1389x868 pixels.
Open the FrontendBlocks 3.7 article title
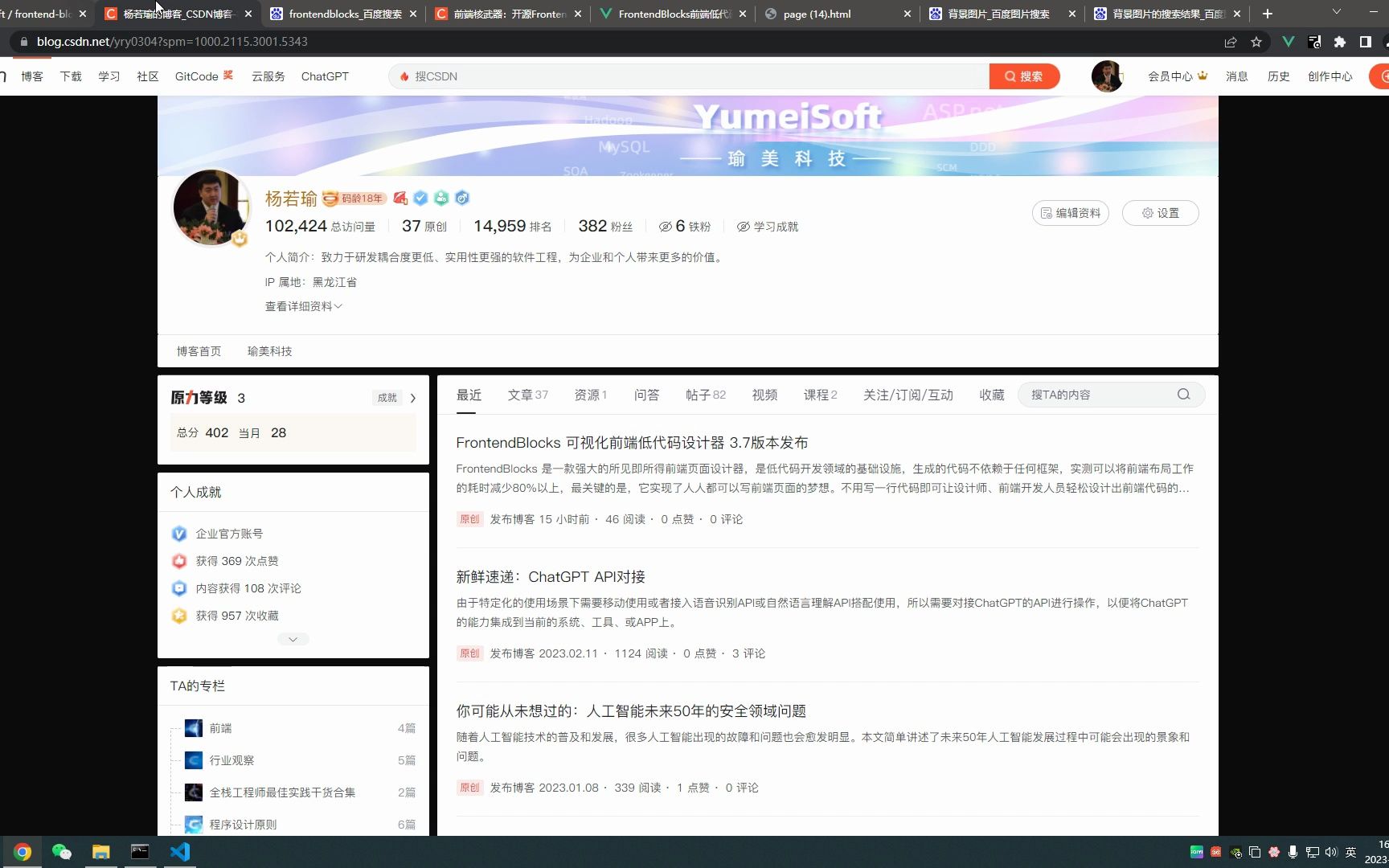click(x=631, y=442)
